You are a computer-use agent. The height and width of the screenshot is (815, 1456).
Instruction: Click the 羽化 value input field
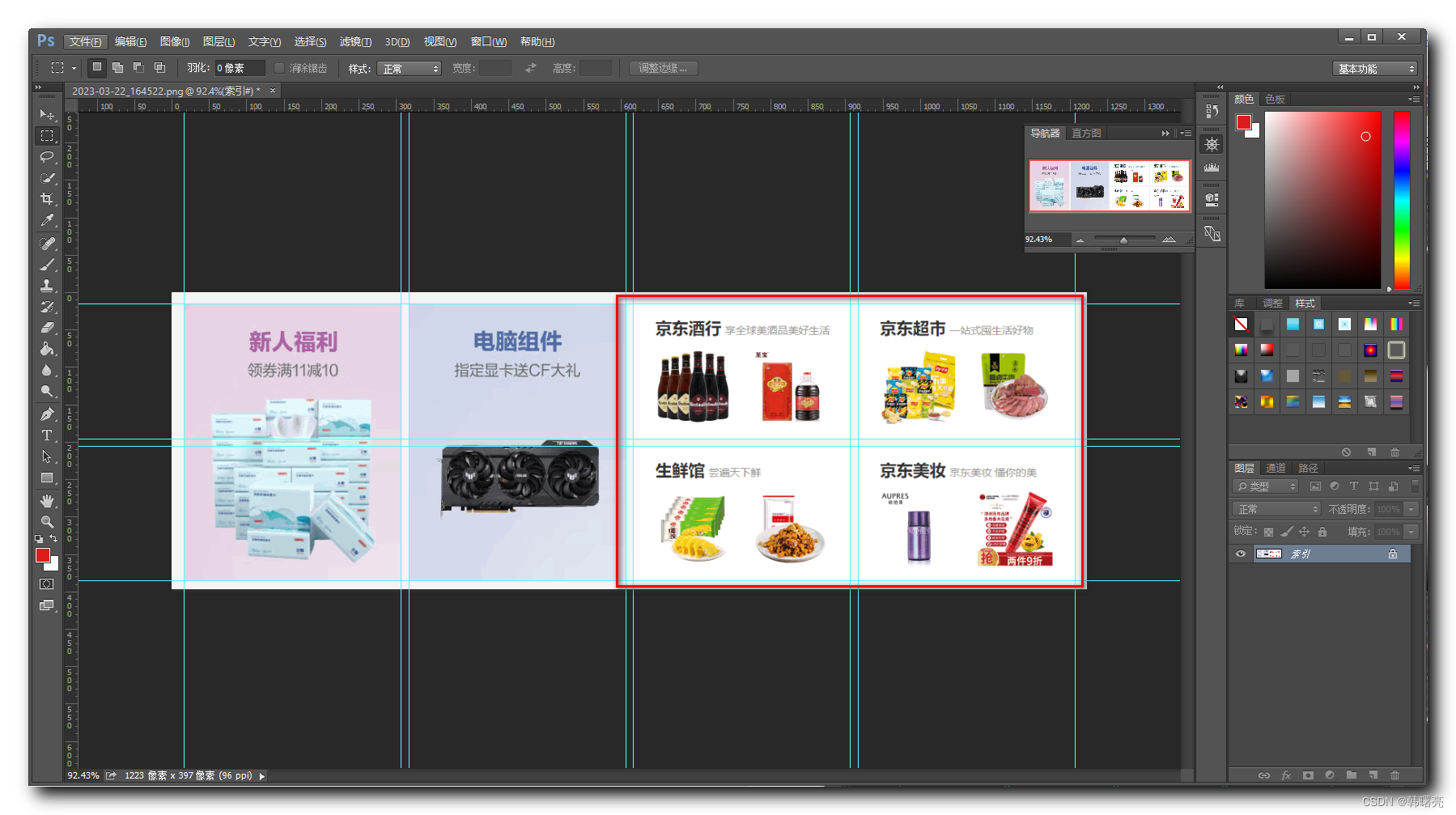tap(239, 68)
